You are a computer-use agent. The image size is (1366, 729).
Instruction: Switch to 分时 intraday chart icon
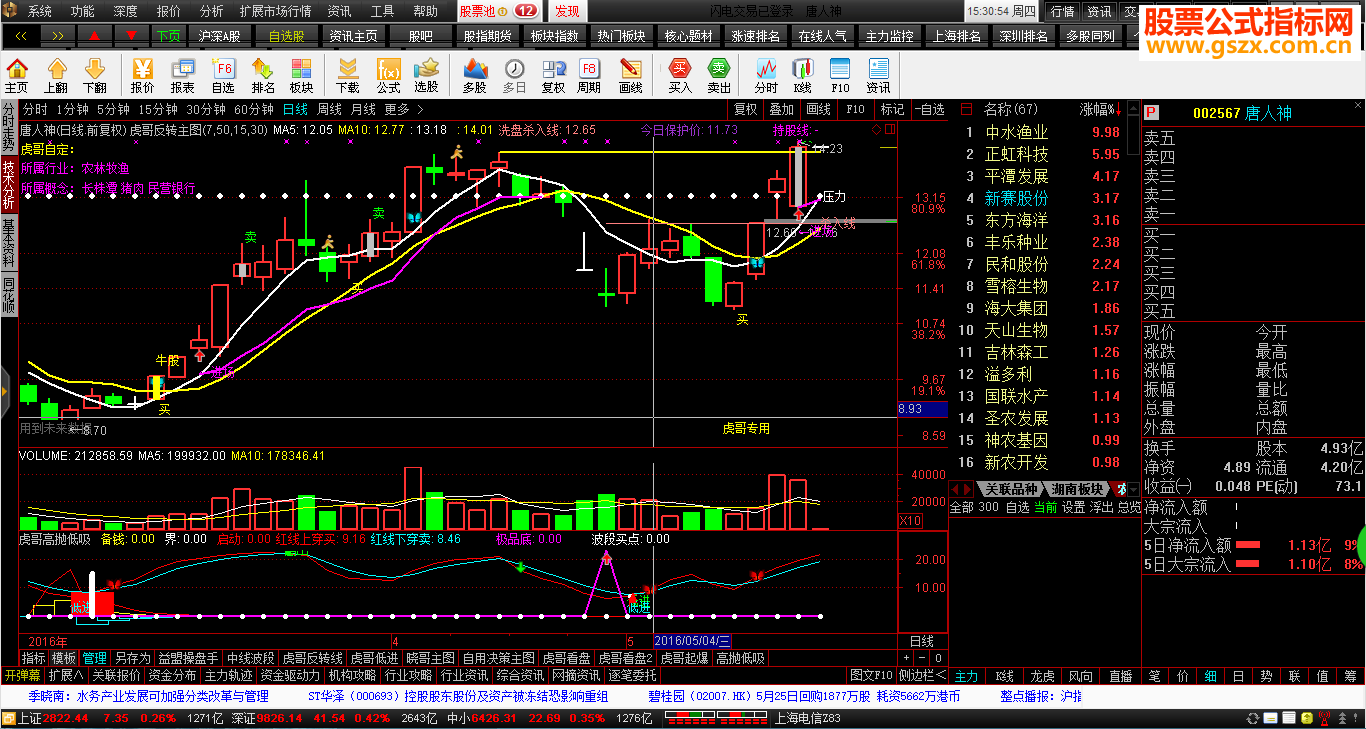pos(766,75)
